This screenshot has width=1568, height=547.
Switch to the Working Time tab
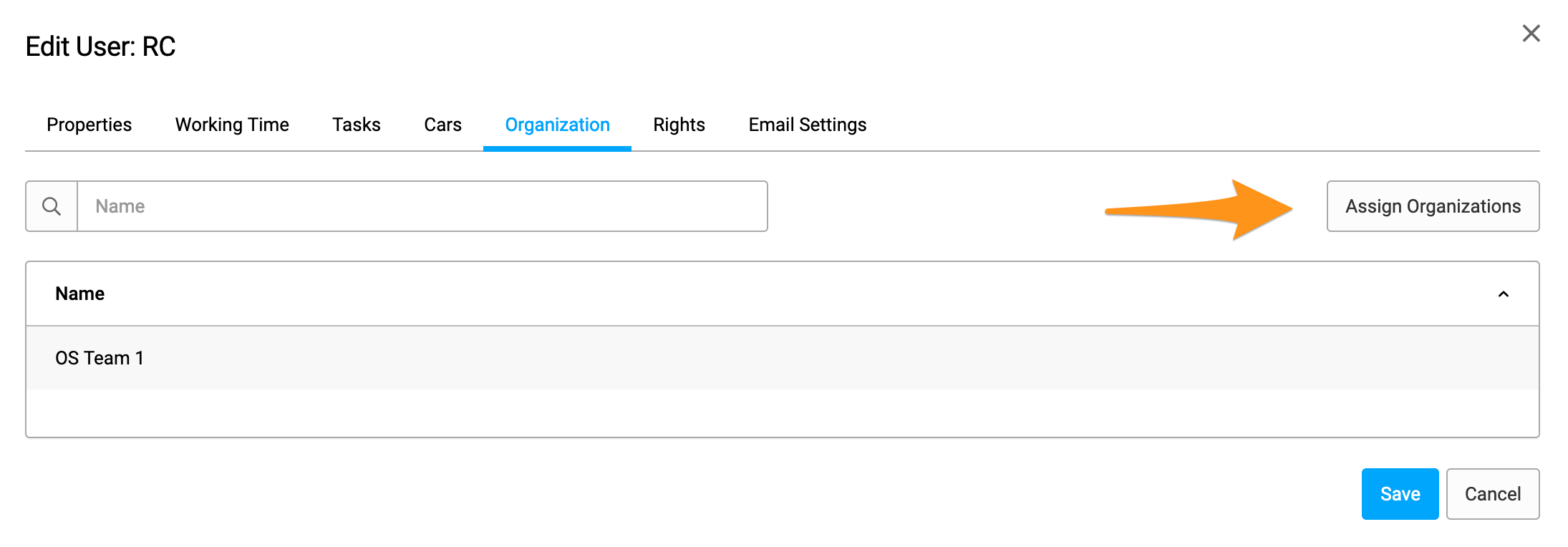tap(232, 125)
